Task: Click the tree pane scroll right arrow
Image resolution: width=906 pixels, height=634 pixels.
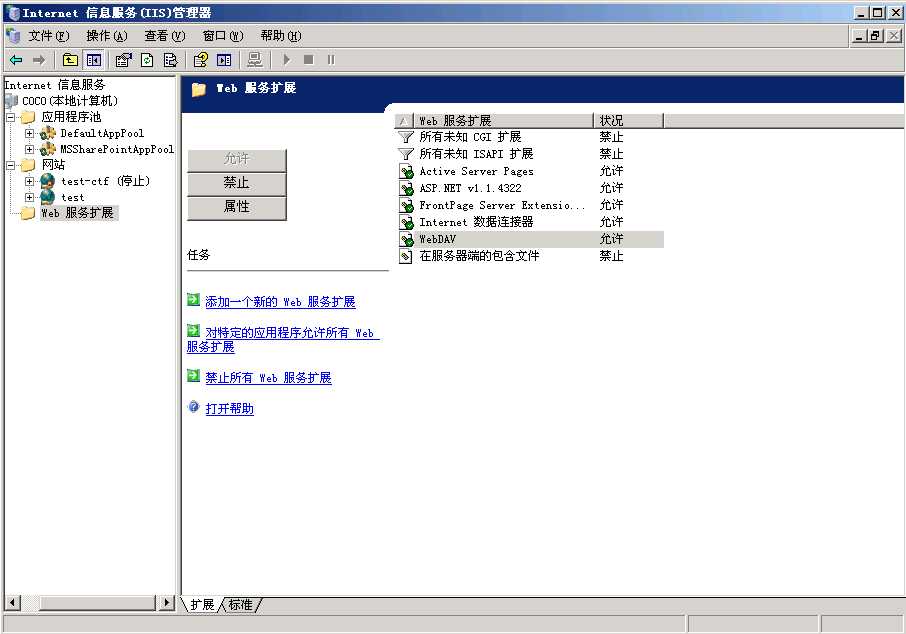Action: click(x=166, y=603)
